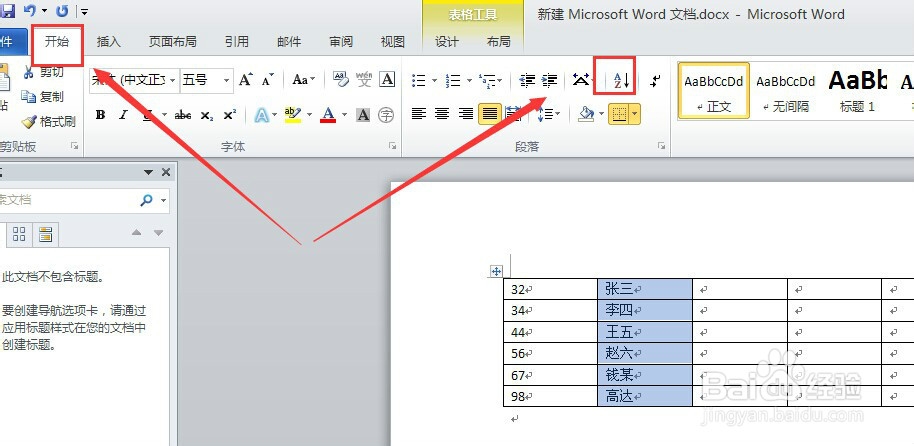Click the A-Z Sort icon
914x446 pixels.
click(622, 80)
